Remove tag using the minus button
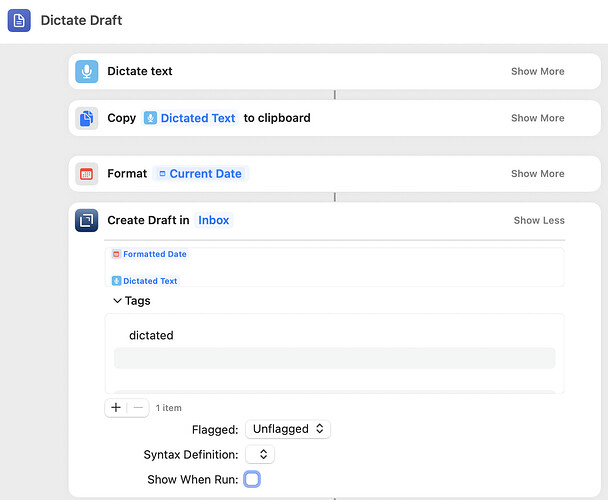 pyautogui.click(x=138, y=408)
